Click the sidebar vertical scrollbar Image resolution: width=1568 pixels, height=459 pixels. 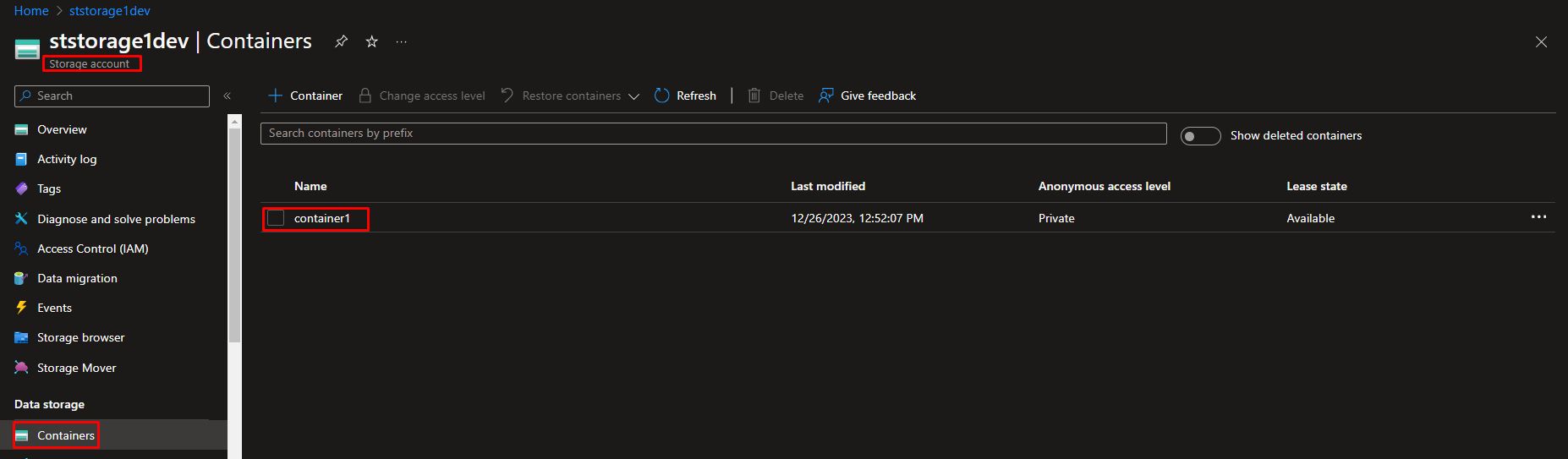pos(235,235)
